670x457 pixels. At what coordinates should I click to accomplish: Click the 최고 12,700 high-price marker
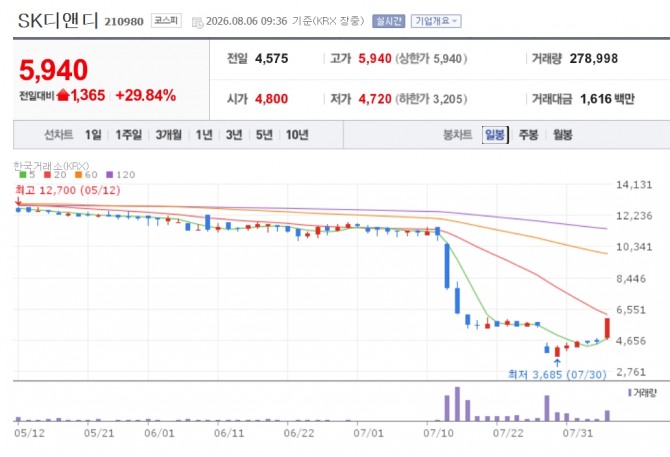pyautogui.click(x=68, y=190)
